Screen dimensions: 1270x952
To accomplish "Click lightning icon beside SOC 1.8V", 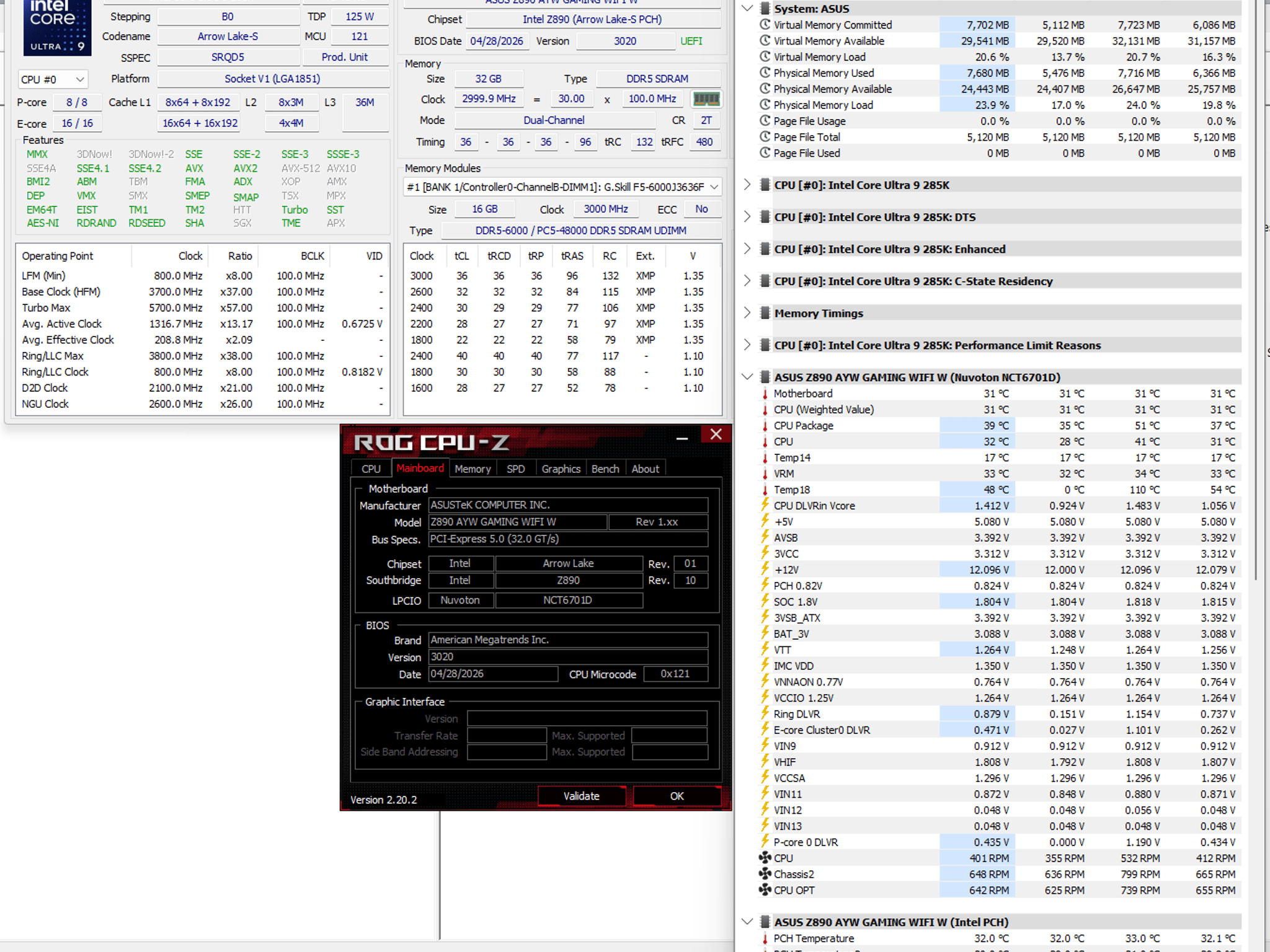I will point(765,601).
